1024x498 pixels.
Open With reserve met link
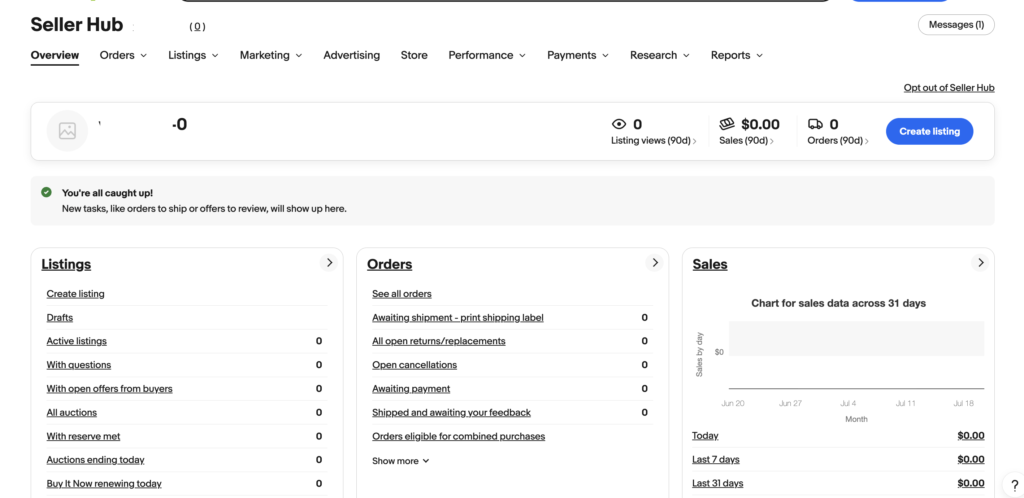(x=83, y=436)
